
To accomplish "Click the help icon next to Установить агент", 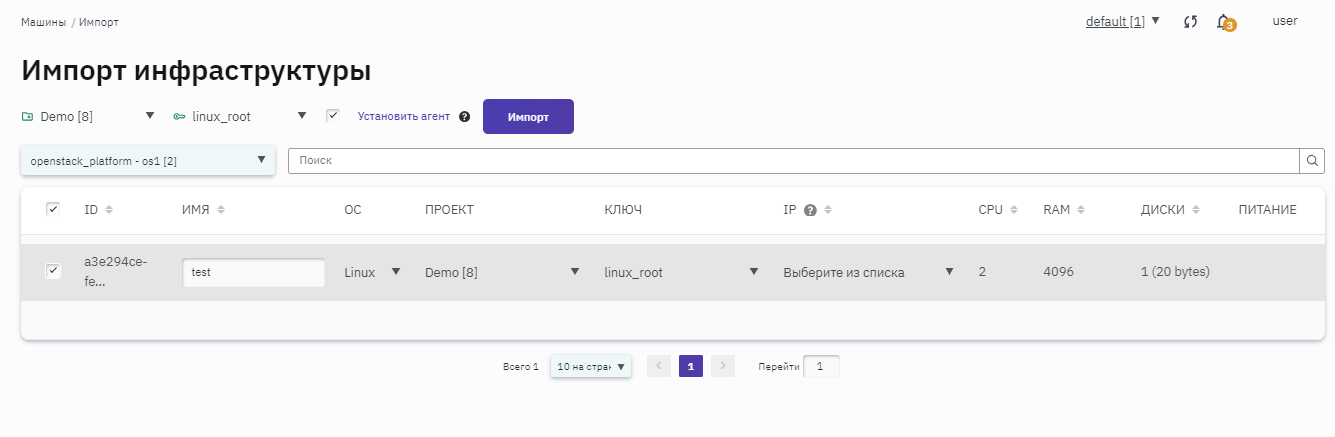I will pos(464,116).
